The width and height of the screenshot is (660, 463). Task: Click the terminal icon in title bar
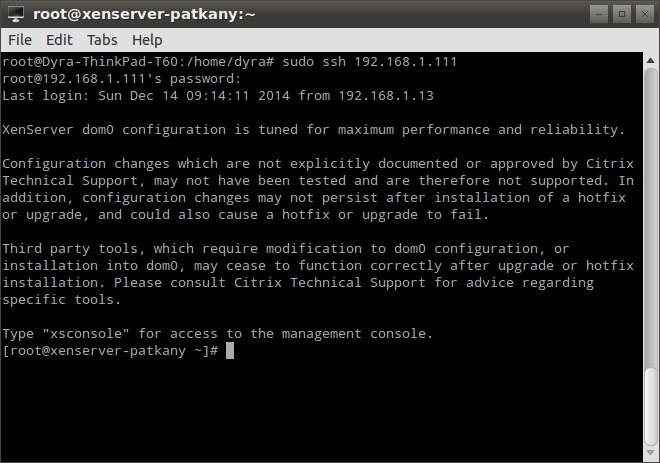[x=16, y=14]
